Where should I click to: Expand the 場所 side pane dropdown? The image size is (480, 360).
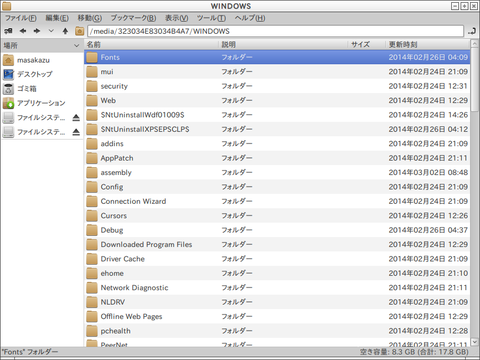click(x=76, y=45)
